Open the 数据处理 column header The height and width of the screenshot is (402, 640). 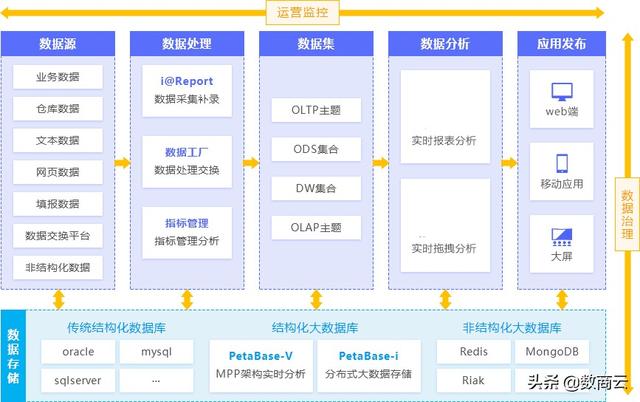click(187, 44)
